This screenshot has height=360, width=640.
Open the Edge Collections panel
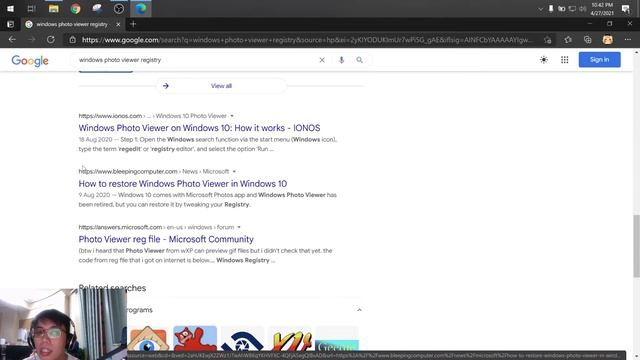pyautogui.click(x=587, y=40)
